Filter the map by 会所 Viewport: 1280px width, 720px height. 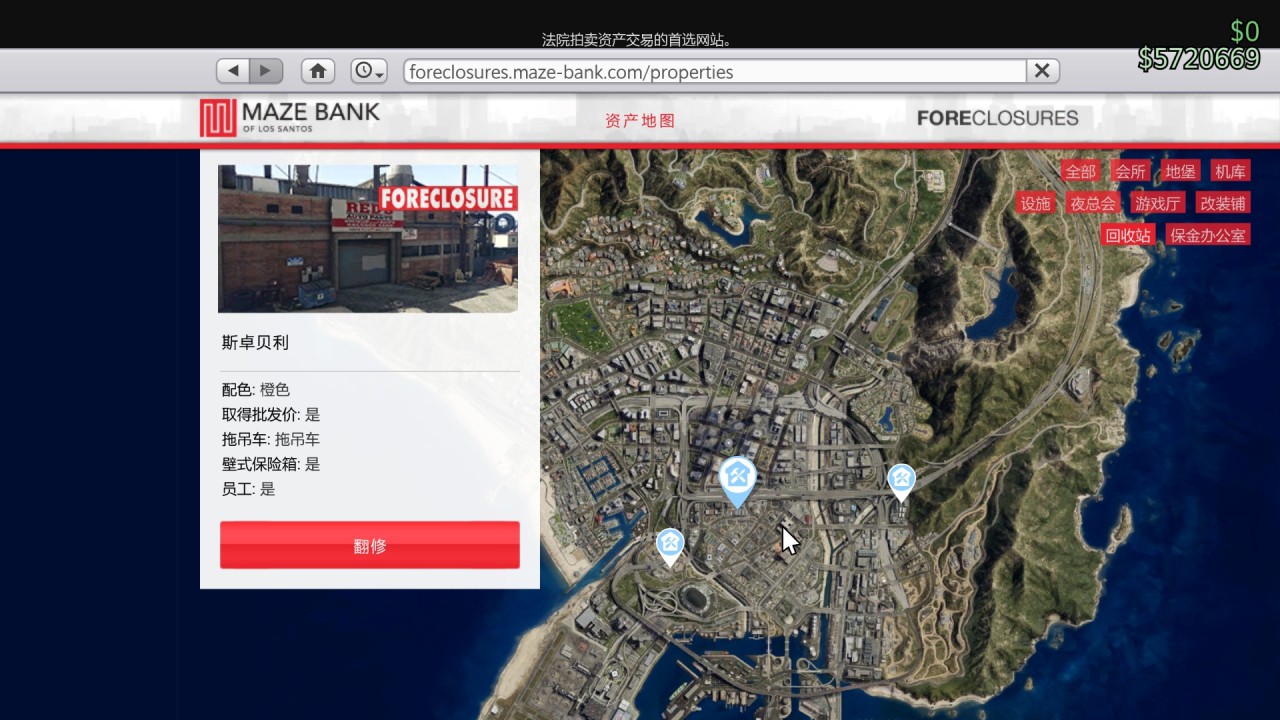coord(1131,171)
